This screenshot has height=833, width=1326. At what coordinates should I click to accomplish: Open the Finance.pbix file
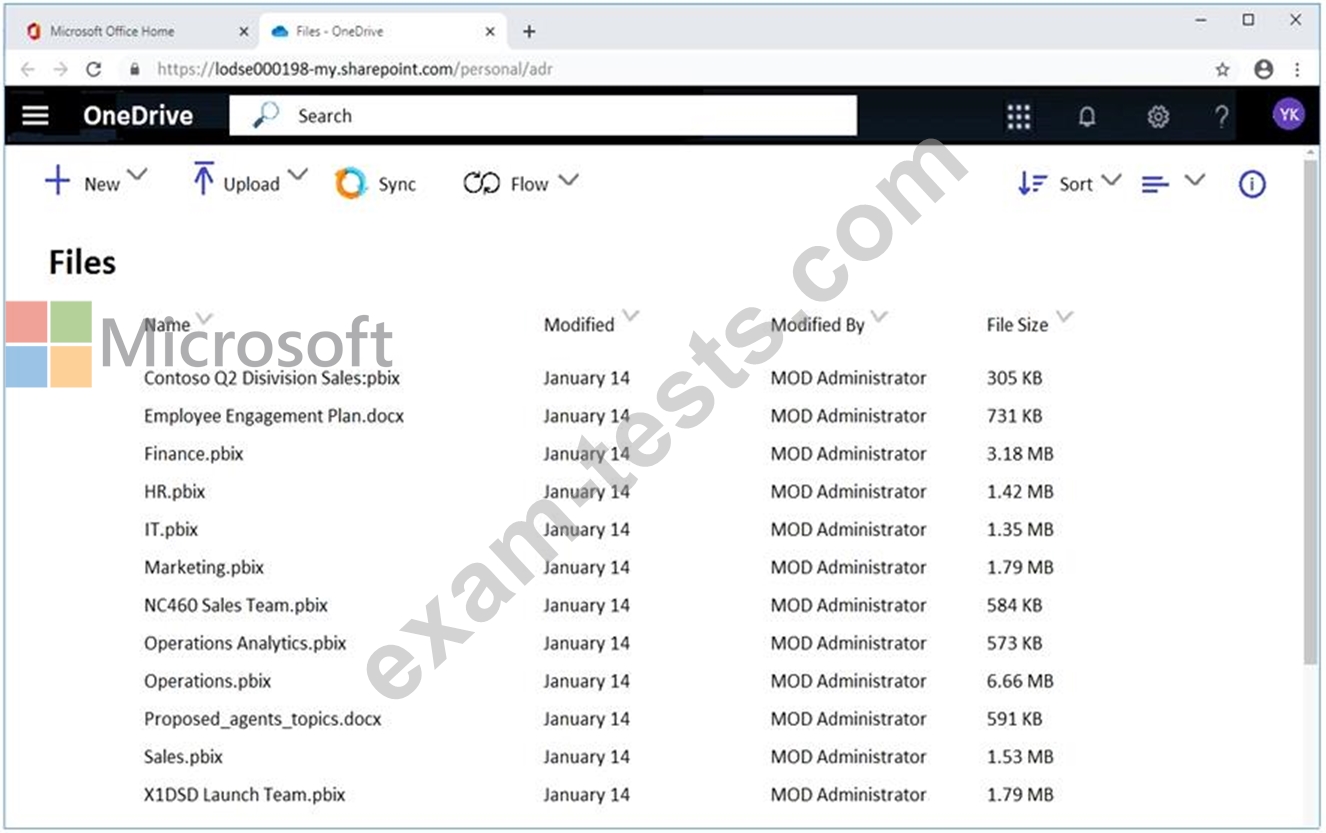[194, 454]
